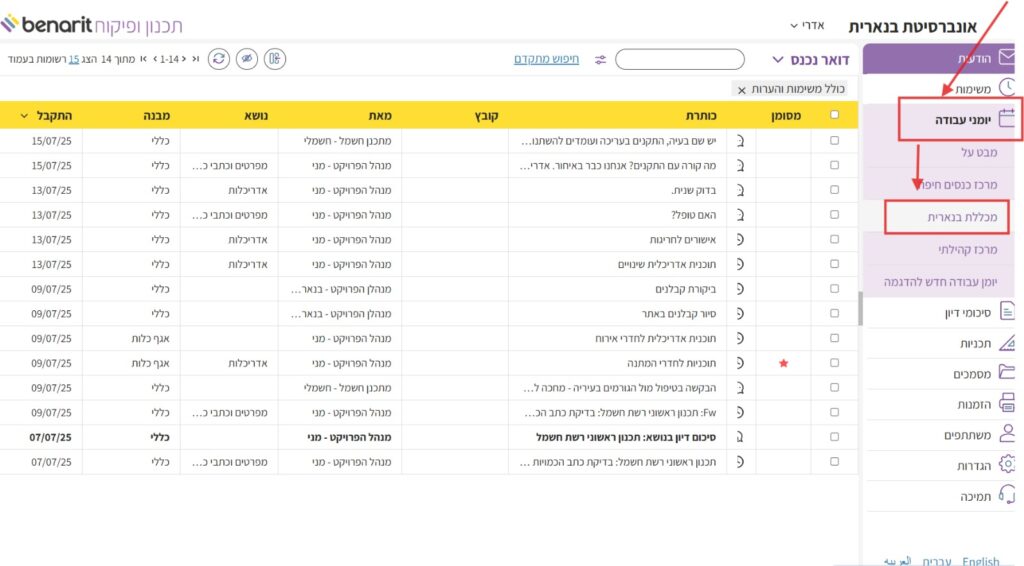This screenshot has width=1024, height=566.
Task: Click the folder icon for מסמכים
Action: tap(1006, 373)
